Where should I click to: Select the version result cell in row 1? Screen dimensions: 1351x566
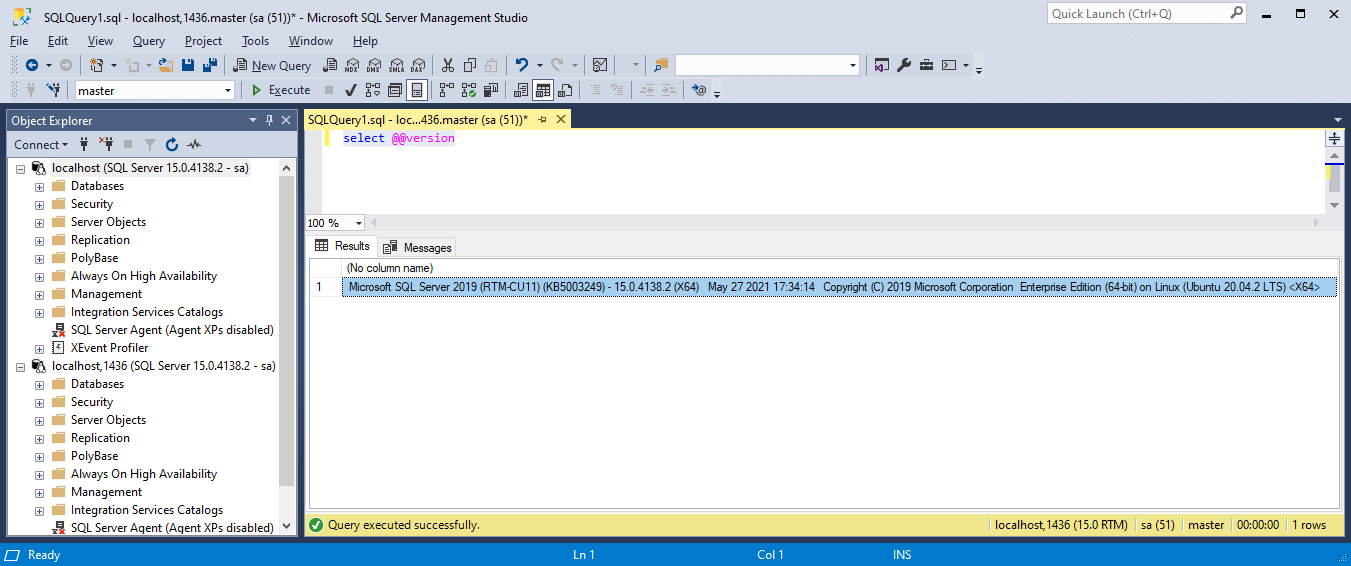tap(838, 287)
